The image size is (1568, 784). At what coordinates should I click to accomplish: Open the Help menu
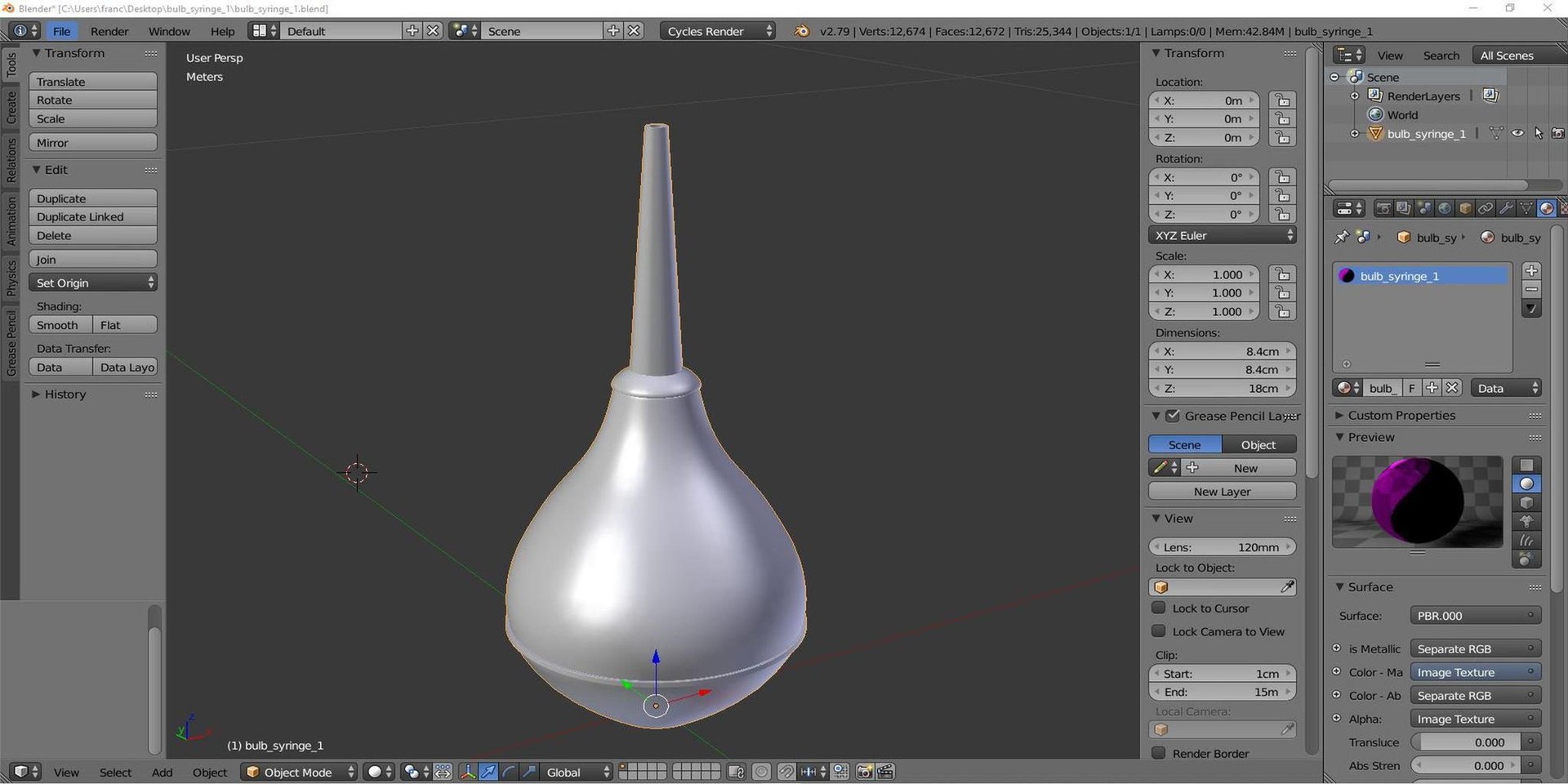(x=222, y=31)
